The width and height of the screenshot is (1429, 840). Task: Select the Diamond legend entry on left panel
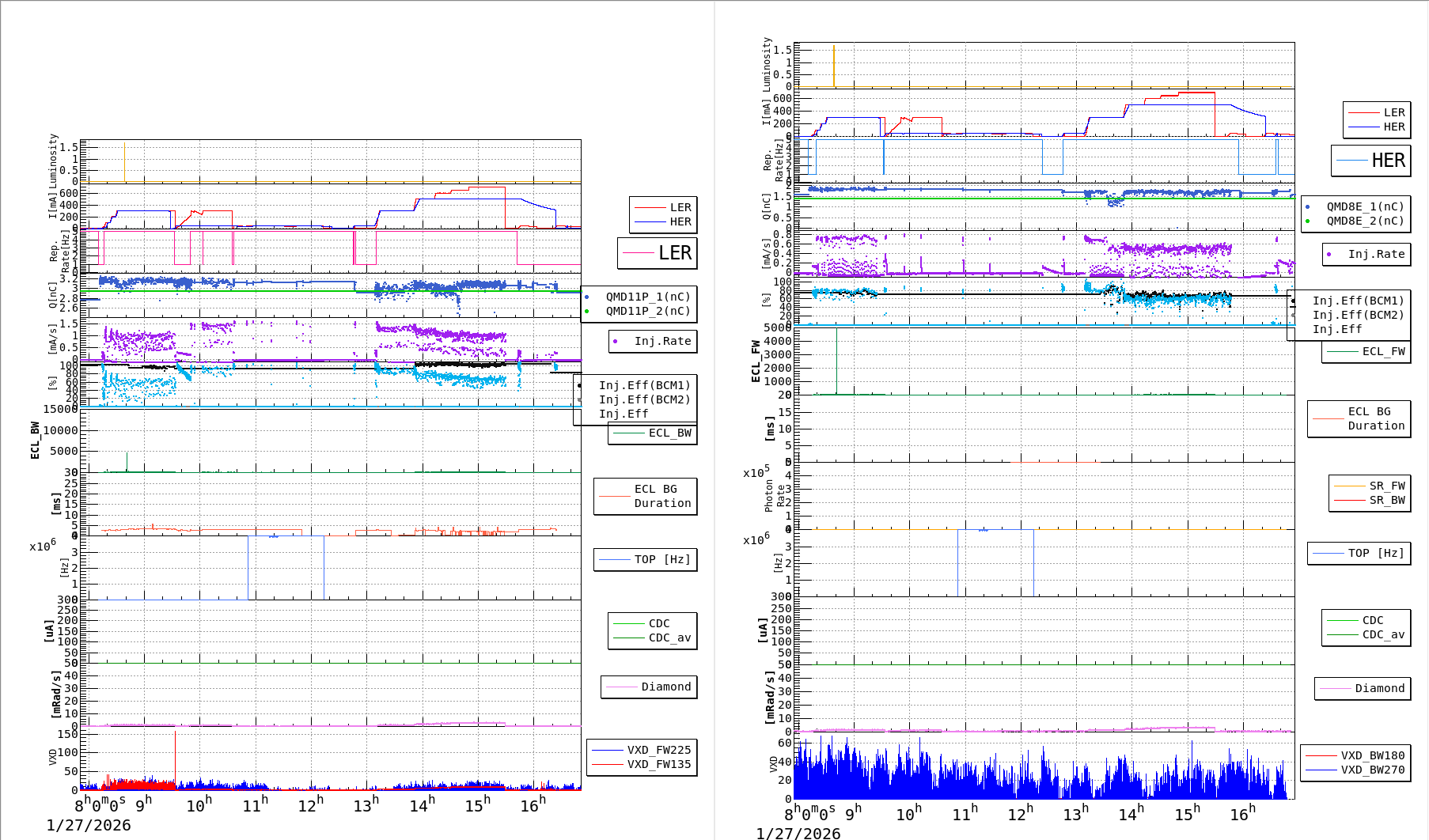(652, 687)
